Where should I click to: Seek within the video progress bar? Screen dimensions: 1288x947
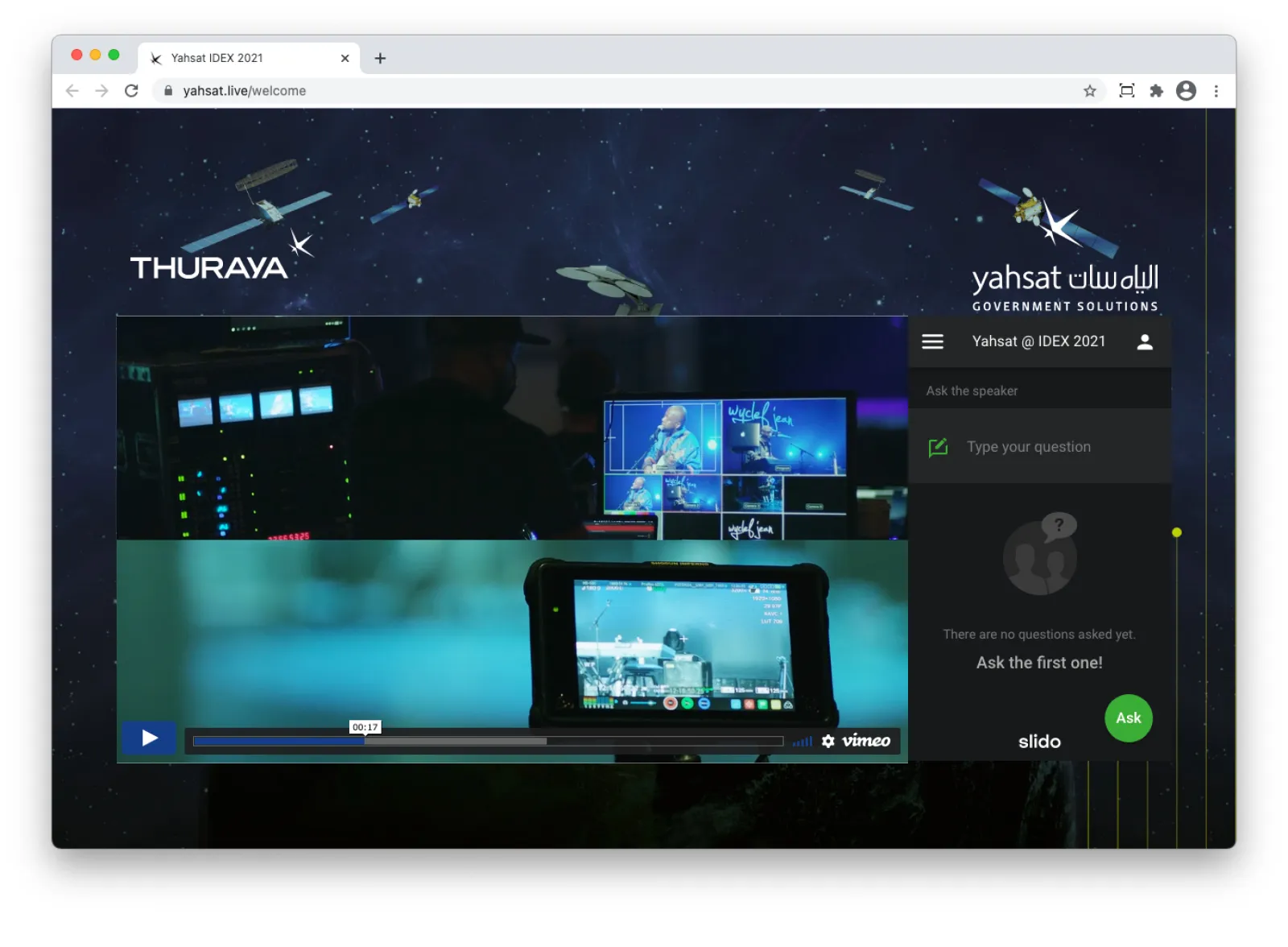(x=488, y=741)
